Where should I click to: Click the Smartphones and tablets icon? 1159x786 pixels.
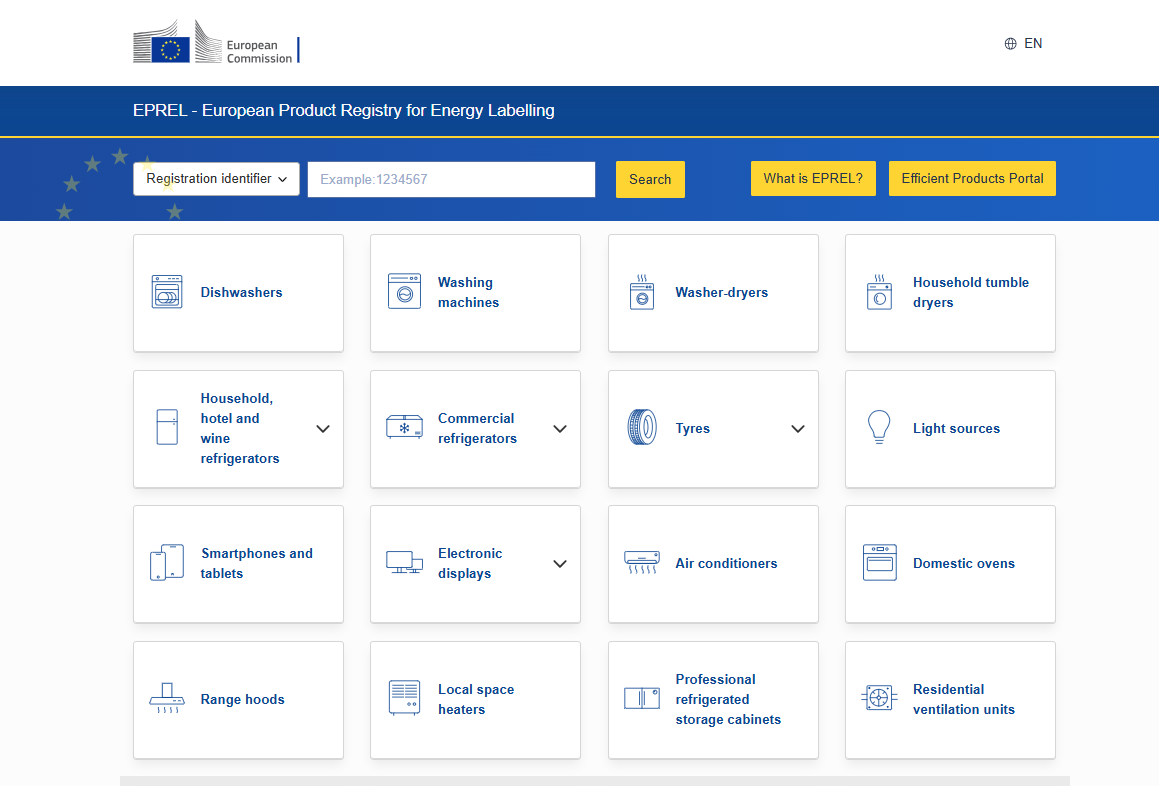(167, 563)
